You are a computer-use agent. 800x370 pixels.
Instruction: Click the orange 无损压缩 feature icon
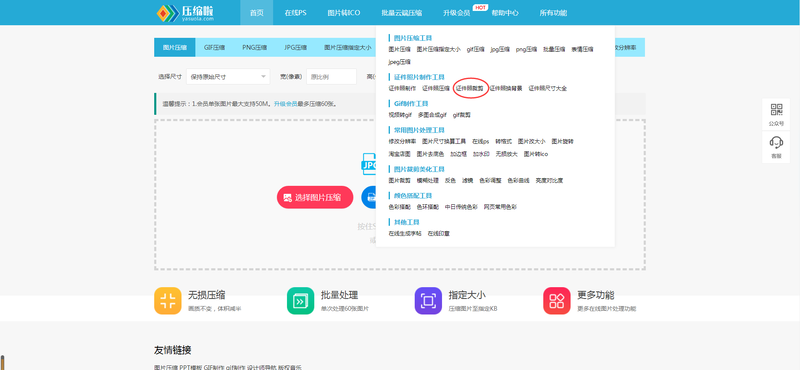(x=168, y=301)
